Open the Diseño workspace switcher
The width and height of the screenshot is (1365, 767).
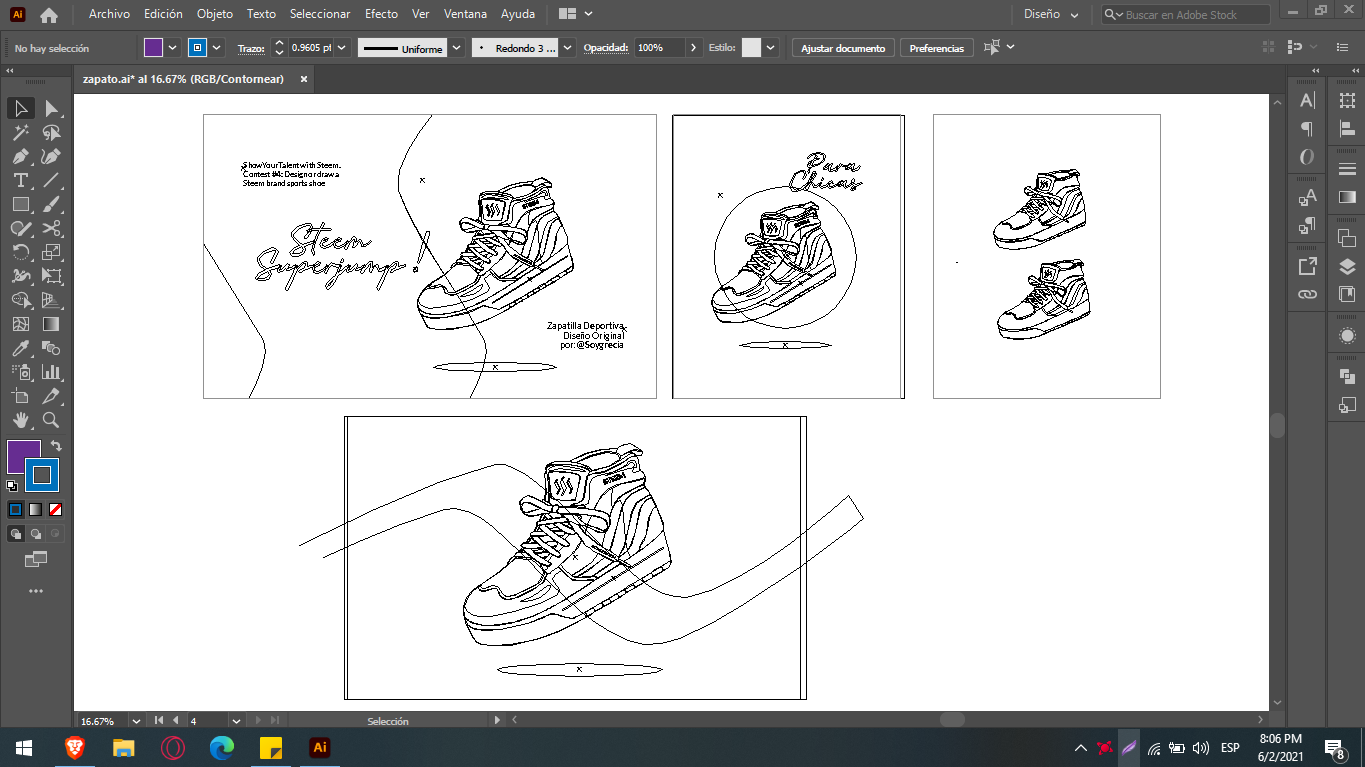coord(1051,15)
